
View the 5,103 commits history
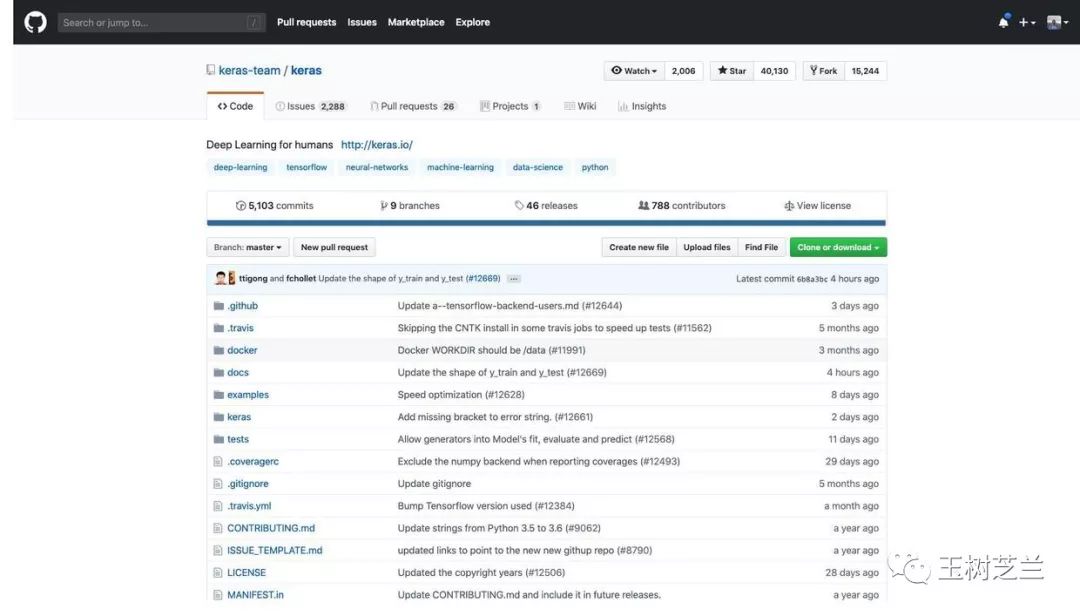click(274, 205)
